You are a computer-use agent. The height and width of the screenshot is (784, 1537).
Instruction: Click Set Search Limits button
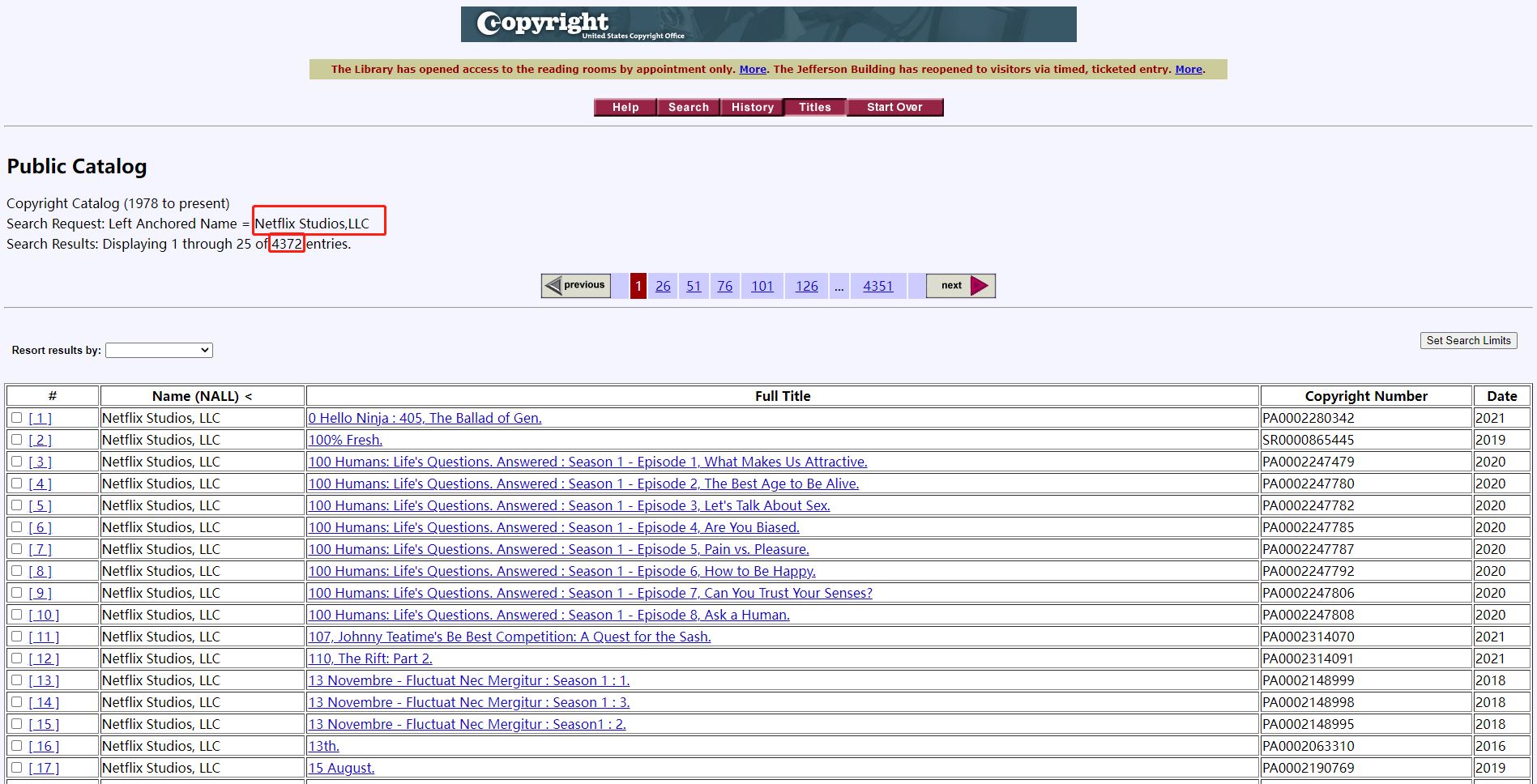pyautogui.click(x=1468, y=341)
